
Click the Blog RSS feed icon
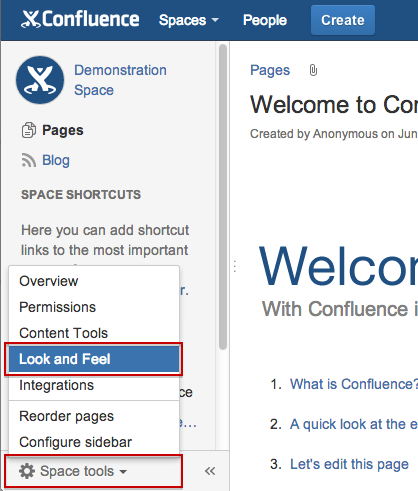(x=29, y=160)
